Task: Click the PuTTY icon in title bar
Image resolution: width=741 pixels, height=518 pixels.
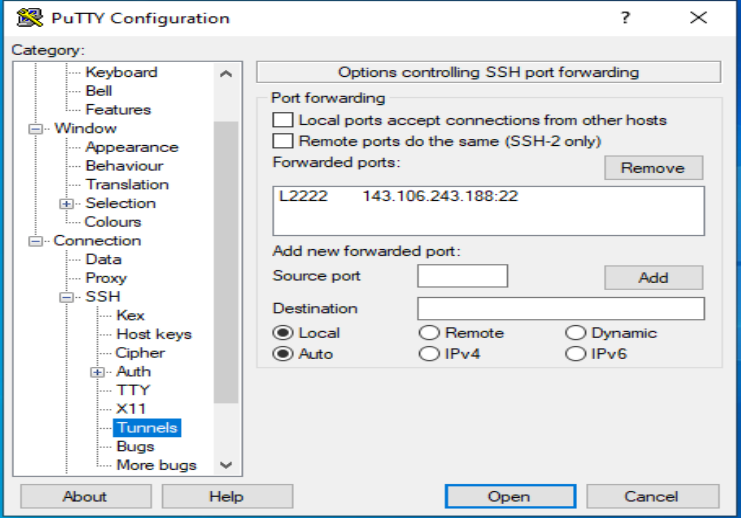Action: pyautogui.click(x=29, y=18)
